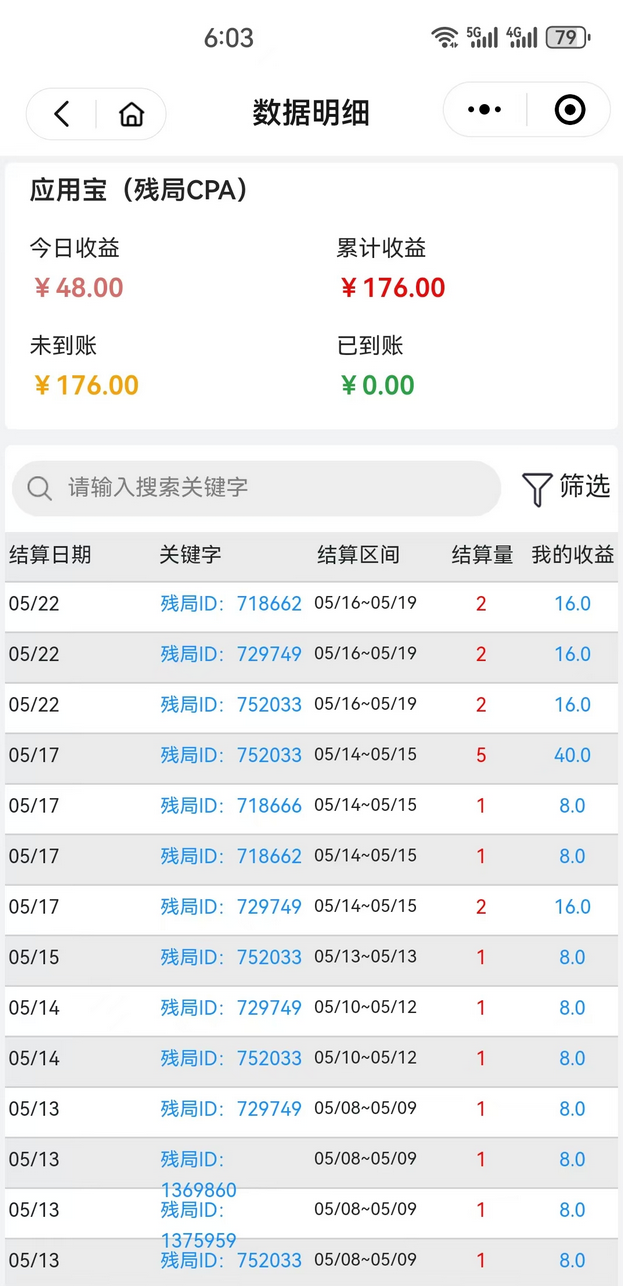Tap the 结算日期 column header
623x1286 pixels.
click(x=50, y=555)
